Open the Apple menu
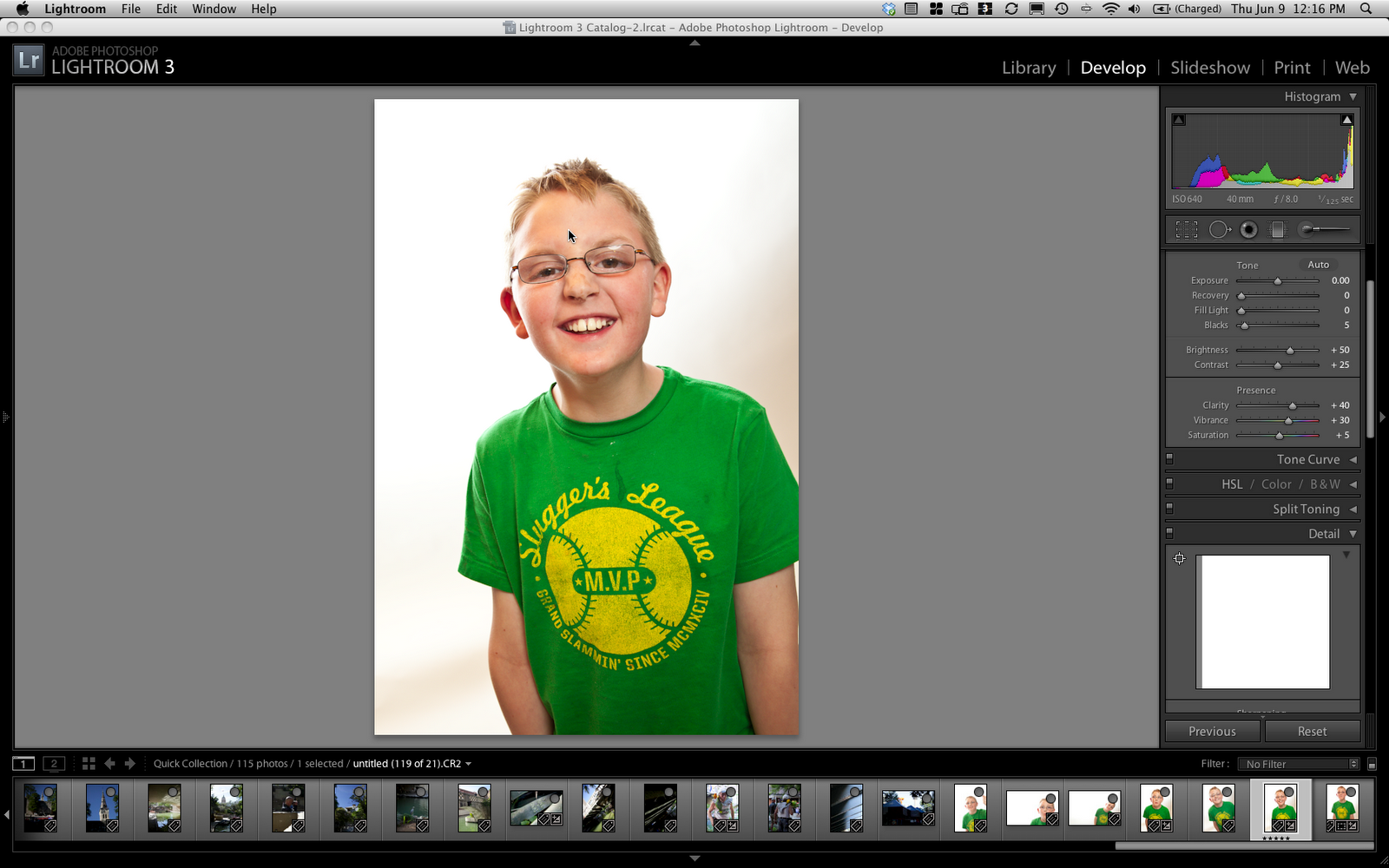 pyautogui.click(x=23, y=9)
